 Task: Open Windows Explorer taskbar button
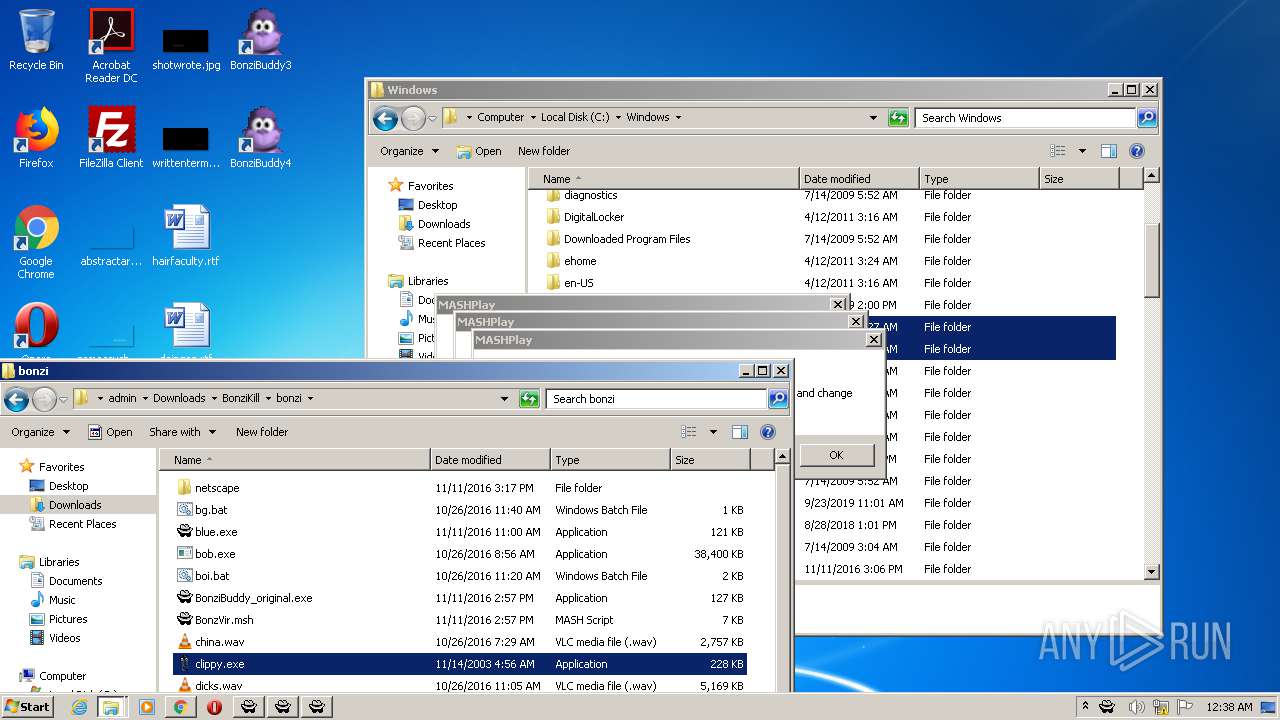click(x=111, y=707)
